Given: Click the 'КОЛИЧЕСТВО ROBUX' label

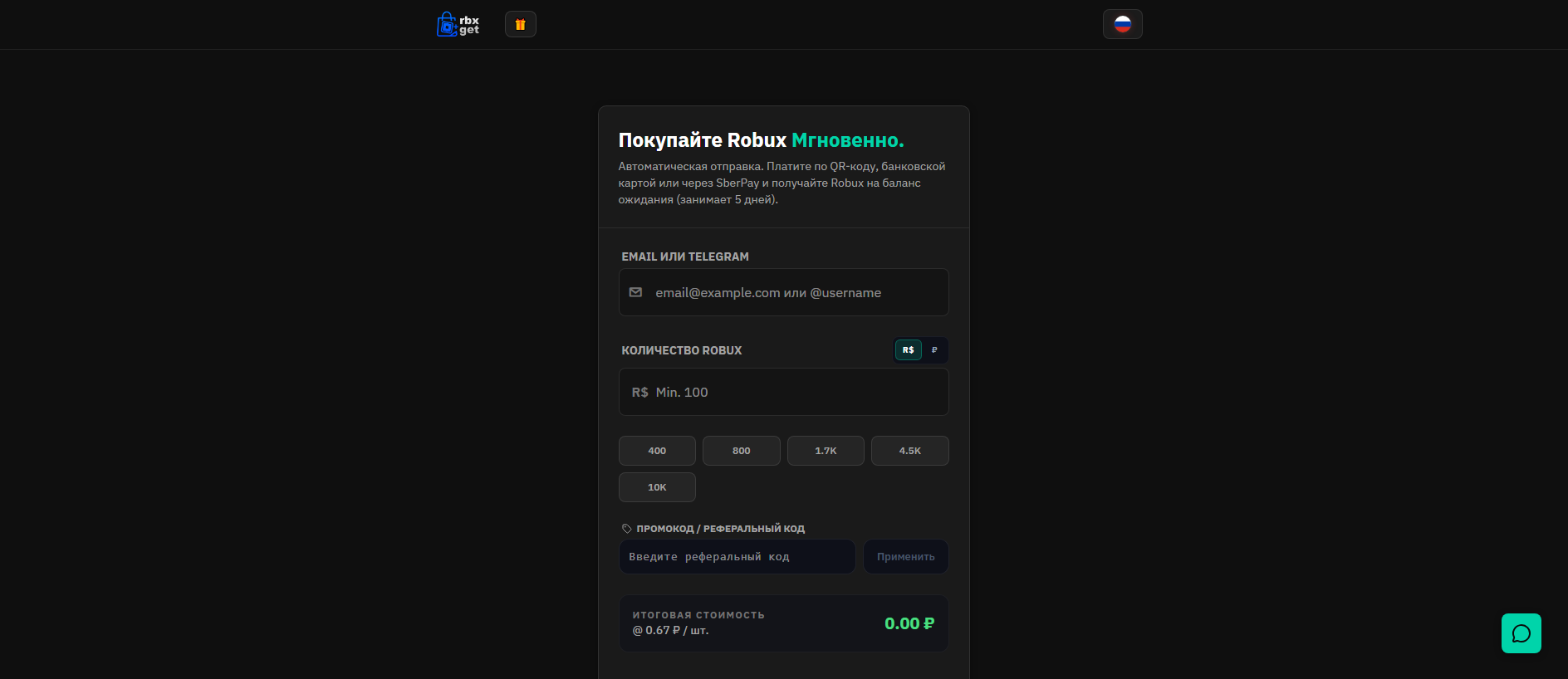Looking at the screenshot, I should pos(682,350).
